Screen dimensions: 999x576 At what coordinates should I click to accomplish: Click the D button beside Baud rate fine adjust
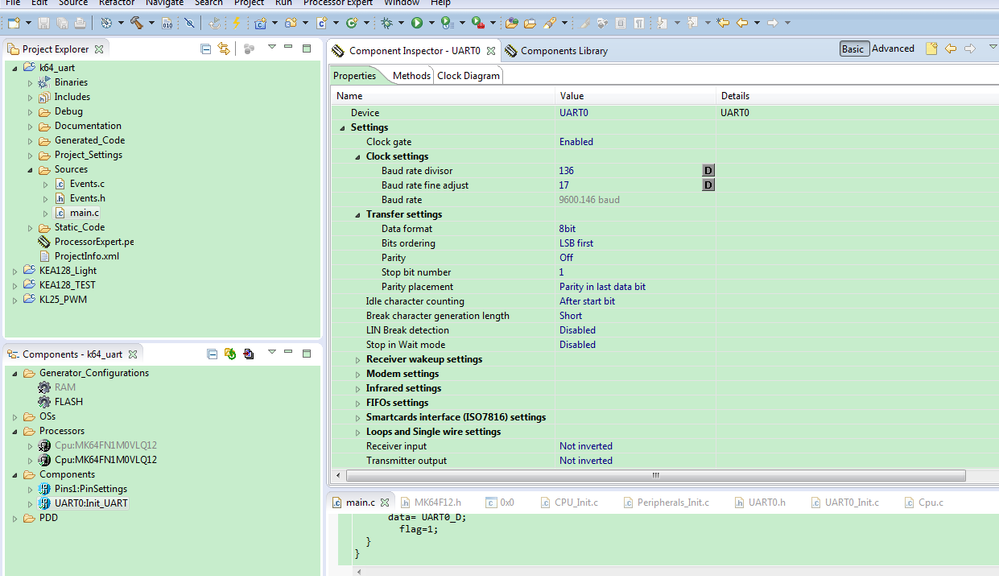pyautogui.click(x=708, y=185)
